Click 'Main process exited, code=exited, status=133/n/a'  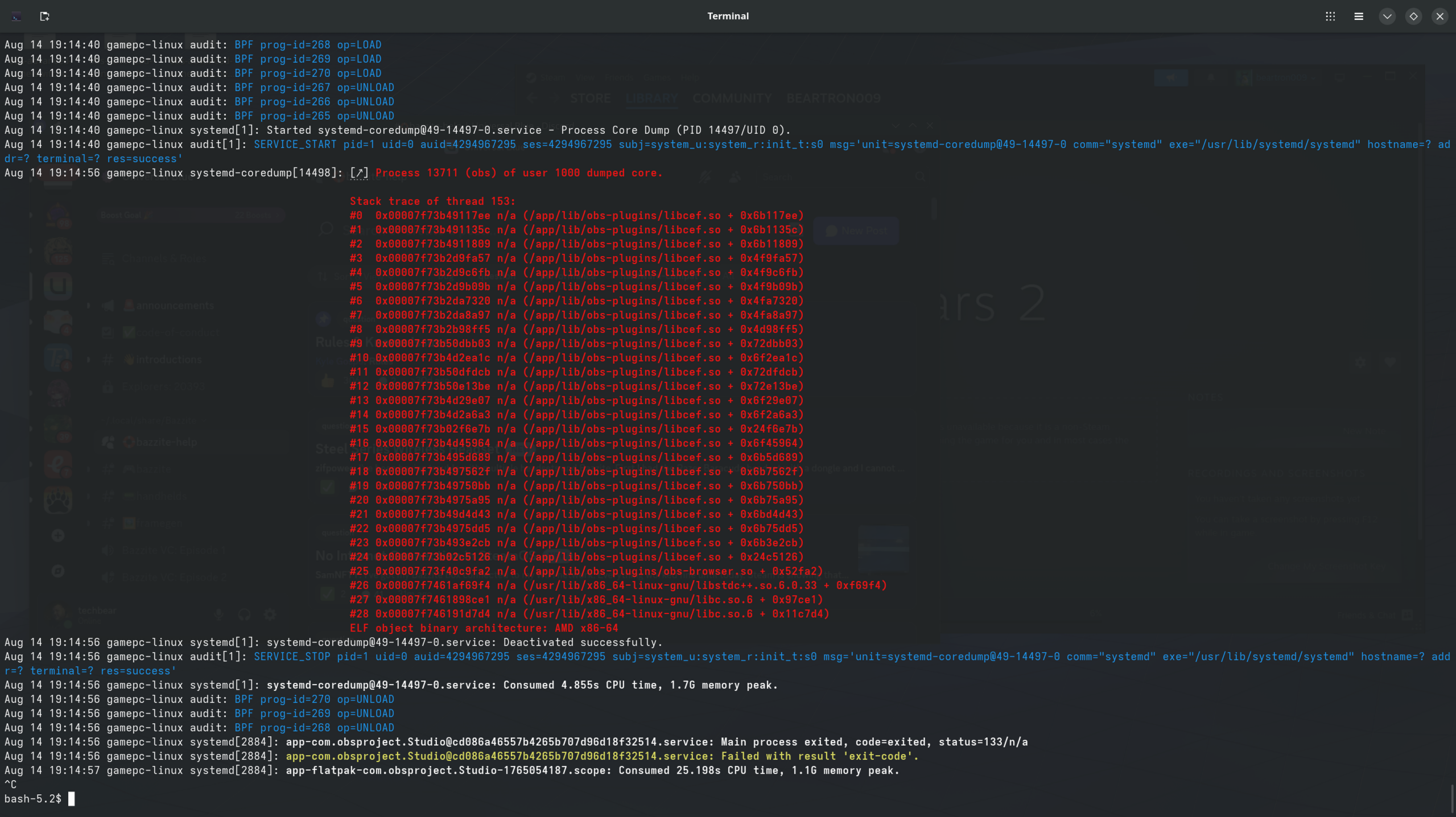(x=874, y=742)
